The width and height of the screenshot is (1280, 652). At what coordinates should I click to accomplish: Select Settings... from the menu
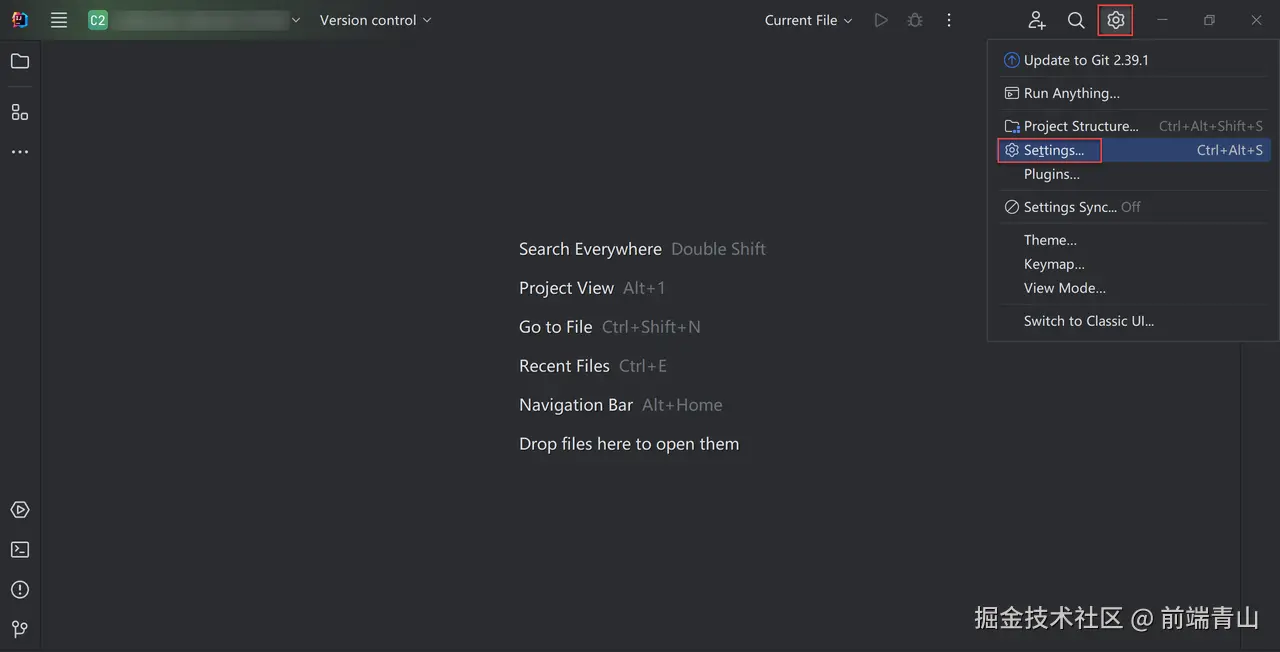(x=1054, y=150)
